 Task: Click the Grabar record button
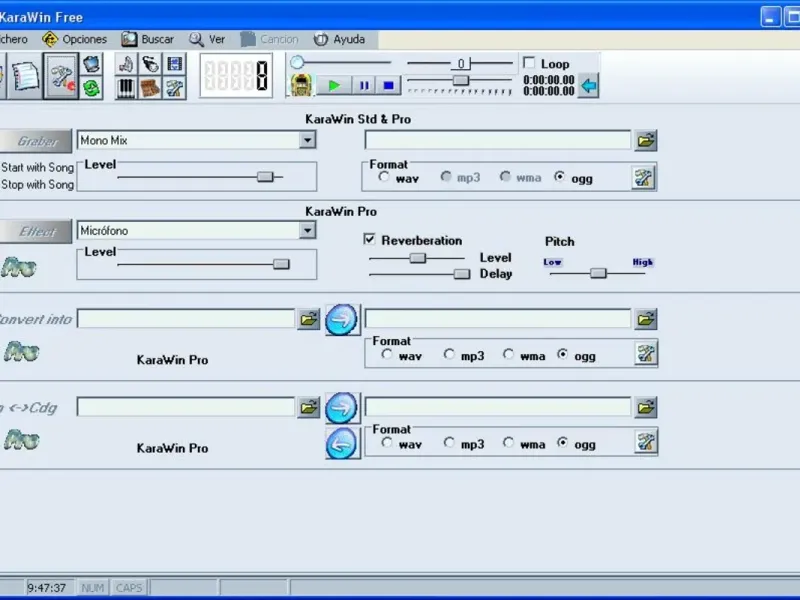tap(36, 141)
